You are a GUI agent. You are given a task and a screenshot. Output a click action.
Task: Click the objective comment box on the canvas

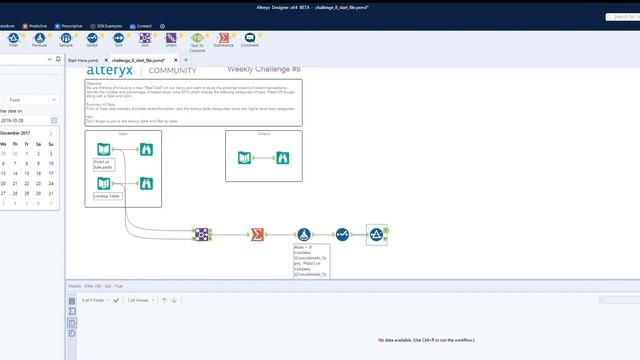click(193, 102)
